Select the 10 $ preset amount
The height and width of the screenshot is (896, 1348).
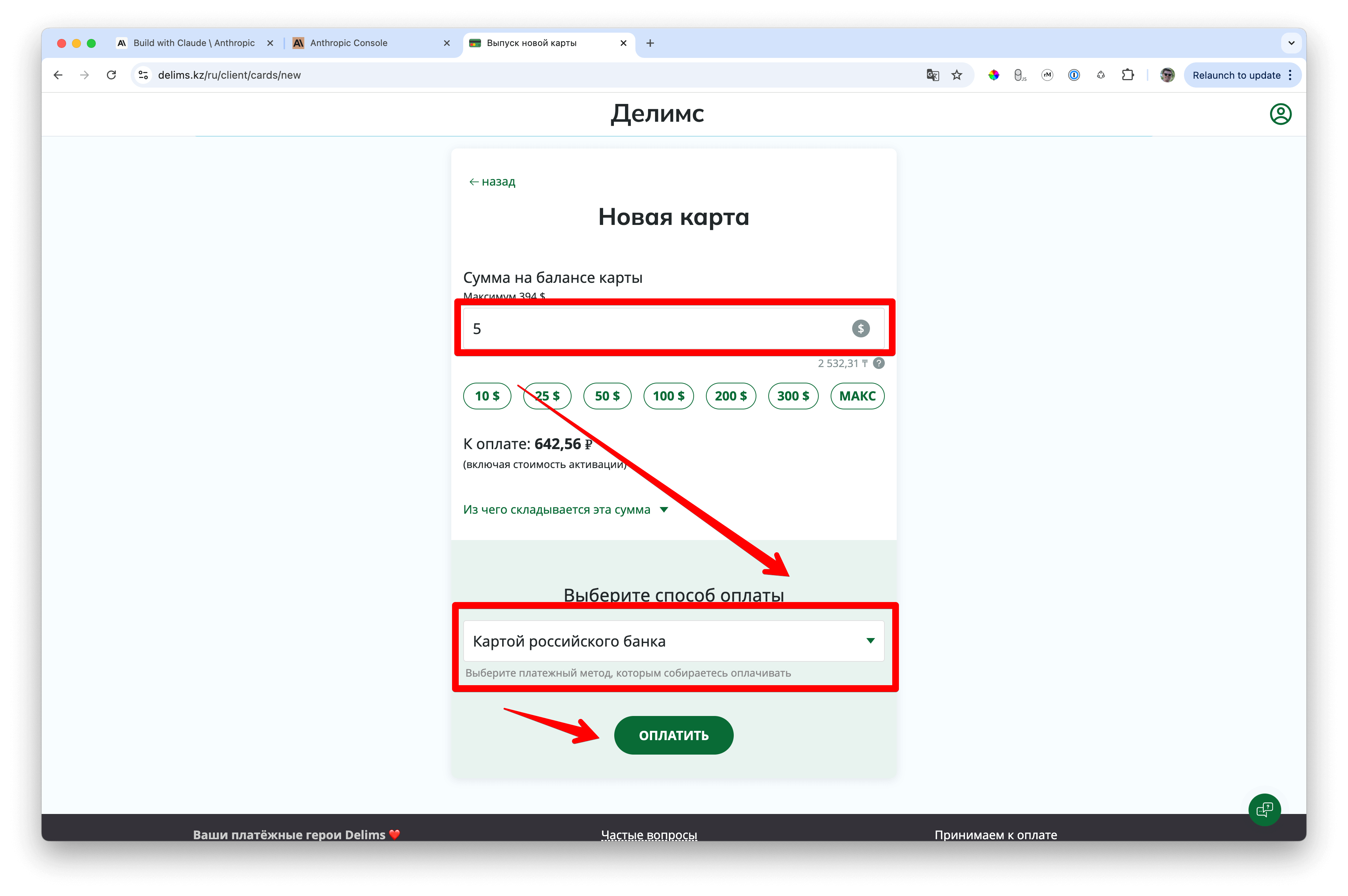[x=487, y=396]
